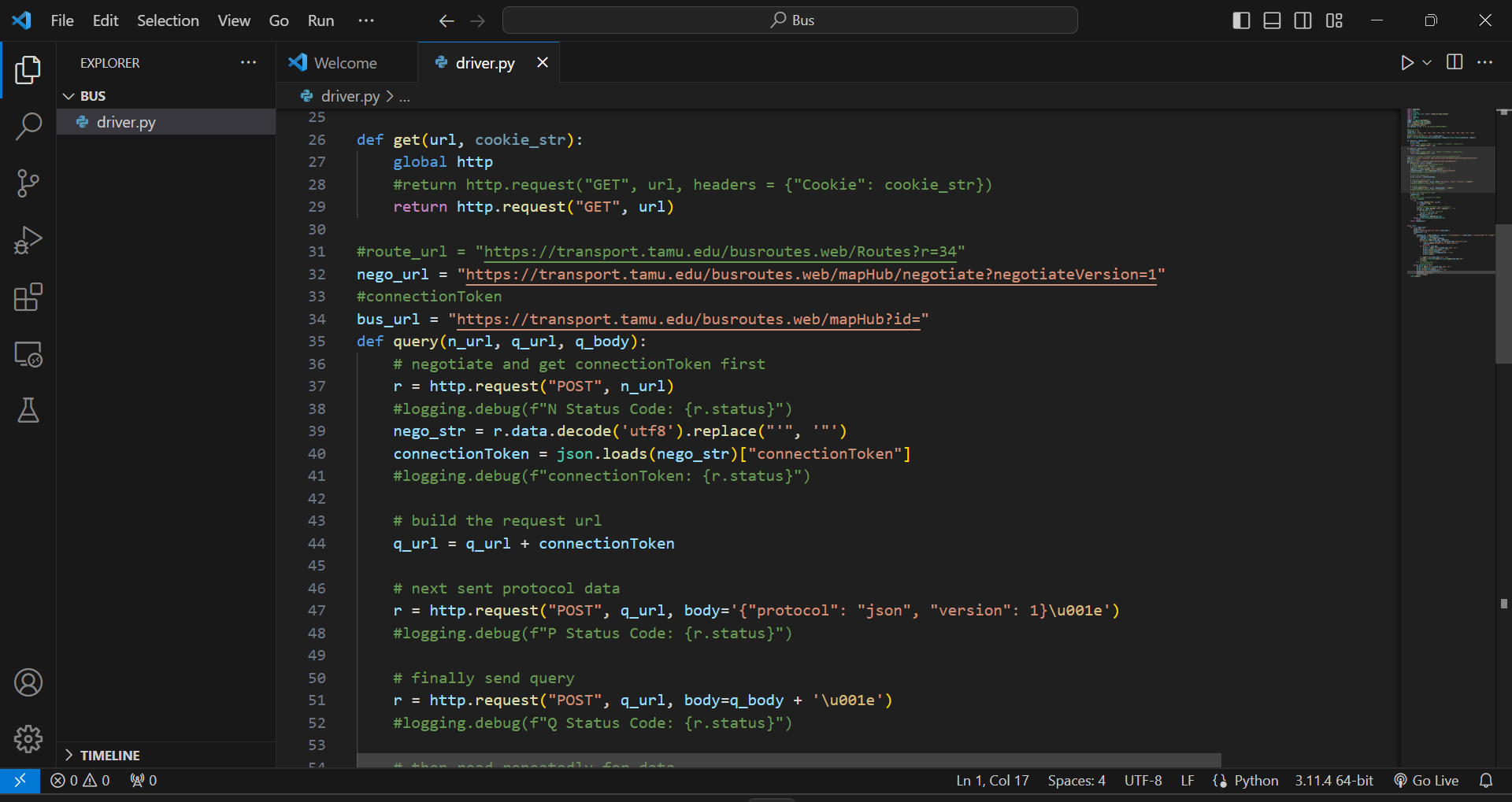
Task: Open the Accounts icon menu
Action: (x=28, y=682)
